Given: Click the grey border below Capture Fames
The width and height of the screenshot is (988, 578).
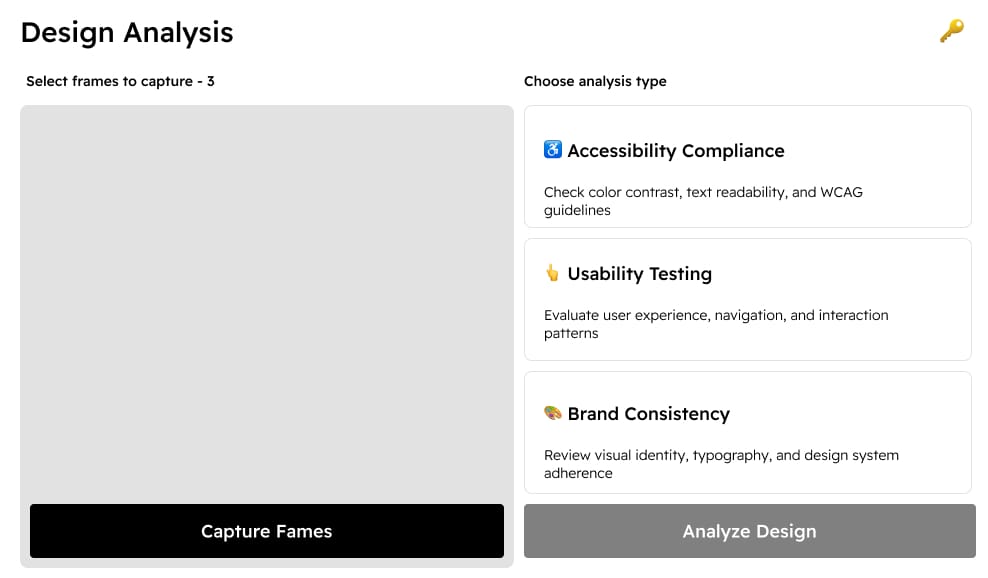Looking at the screenshot, I should [266, 563].
